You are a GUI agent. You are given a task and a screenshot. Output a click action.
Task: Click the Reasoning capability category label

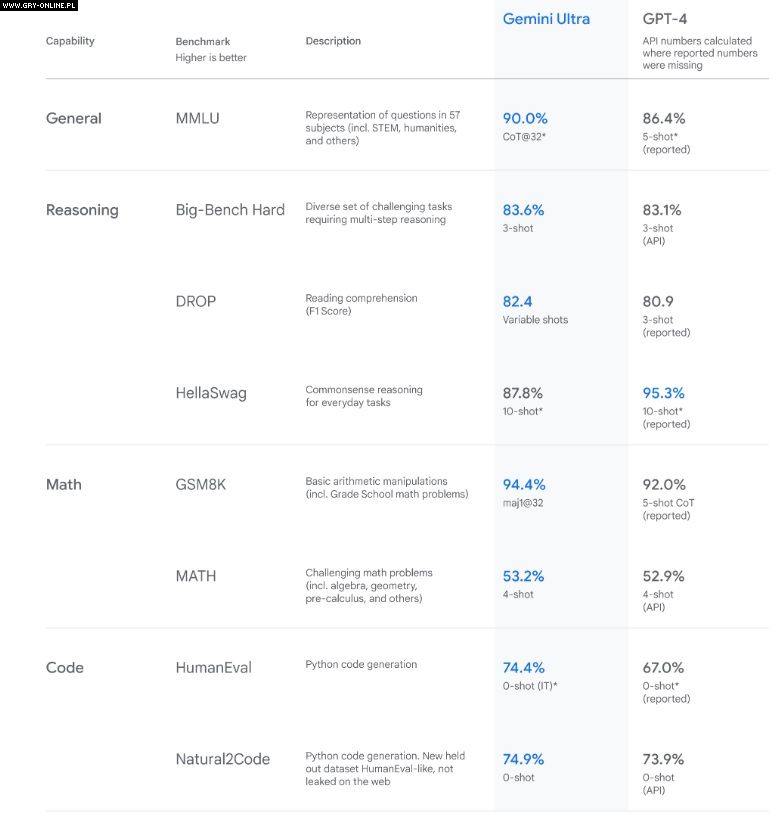point(82,210)
